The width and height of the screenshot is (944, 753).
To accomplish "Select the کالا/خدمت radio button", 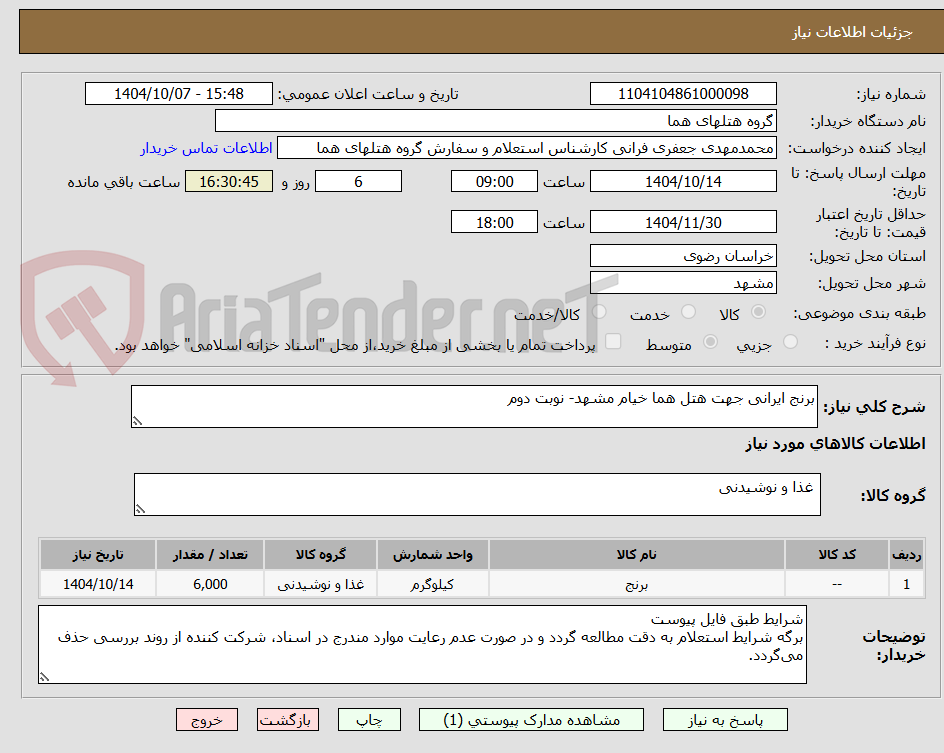I will [599, 312].
